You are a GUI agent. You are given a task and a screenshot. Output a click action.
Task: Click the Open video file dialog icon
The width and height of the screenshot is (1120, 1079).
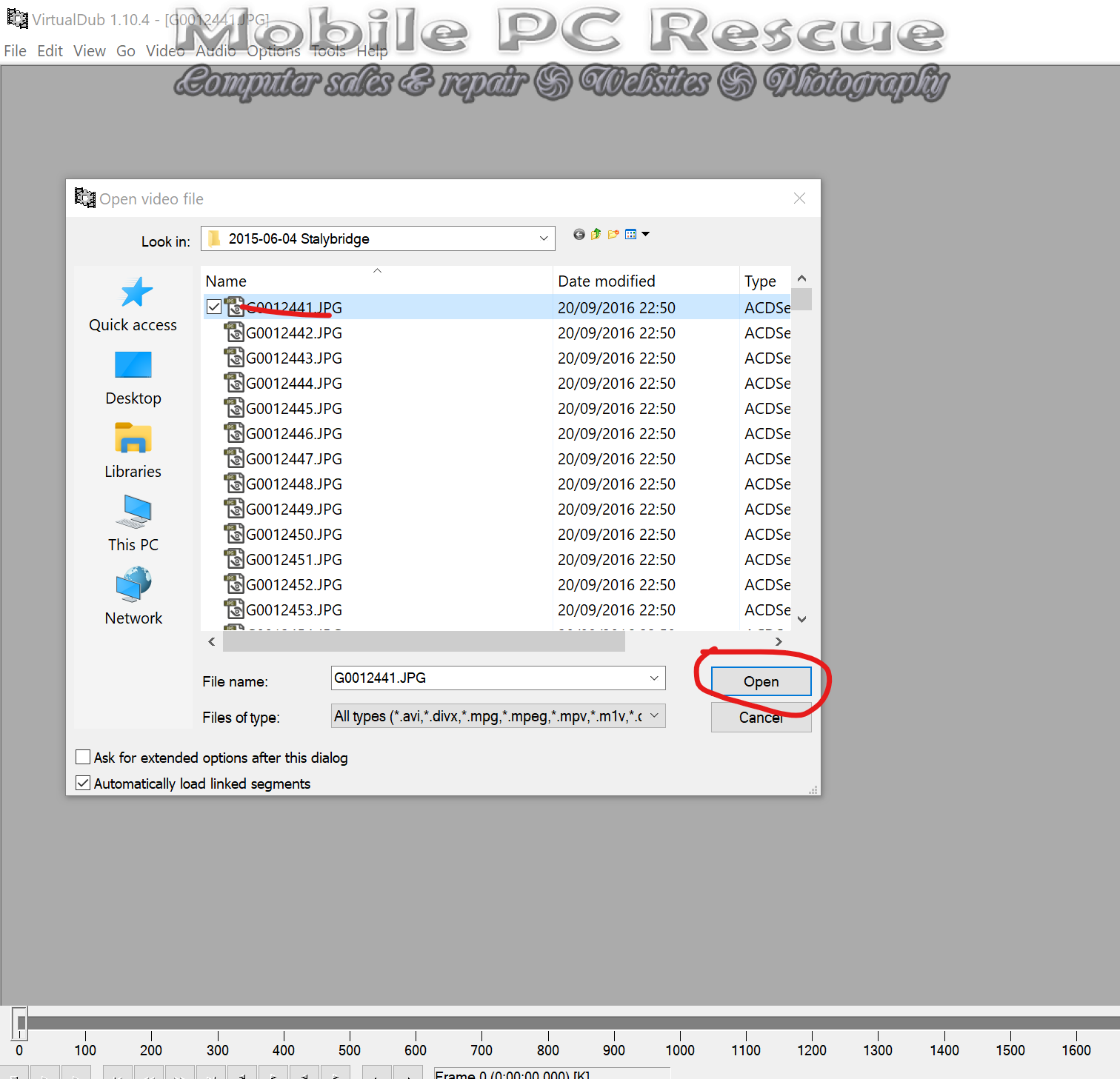pyautogui.click(x=85, y=198)
